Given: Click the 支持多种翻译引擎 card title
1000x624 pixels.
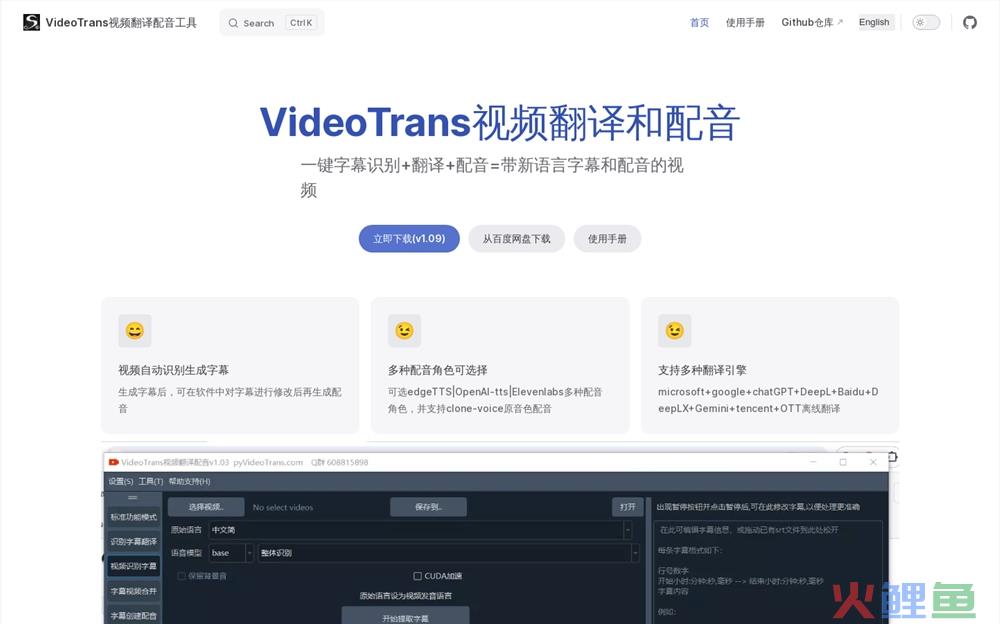Looking at the screenshot, I should pyautogui.click(x=702, y=370).
